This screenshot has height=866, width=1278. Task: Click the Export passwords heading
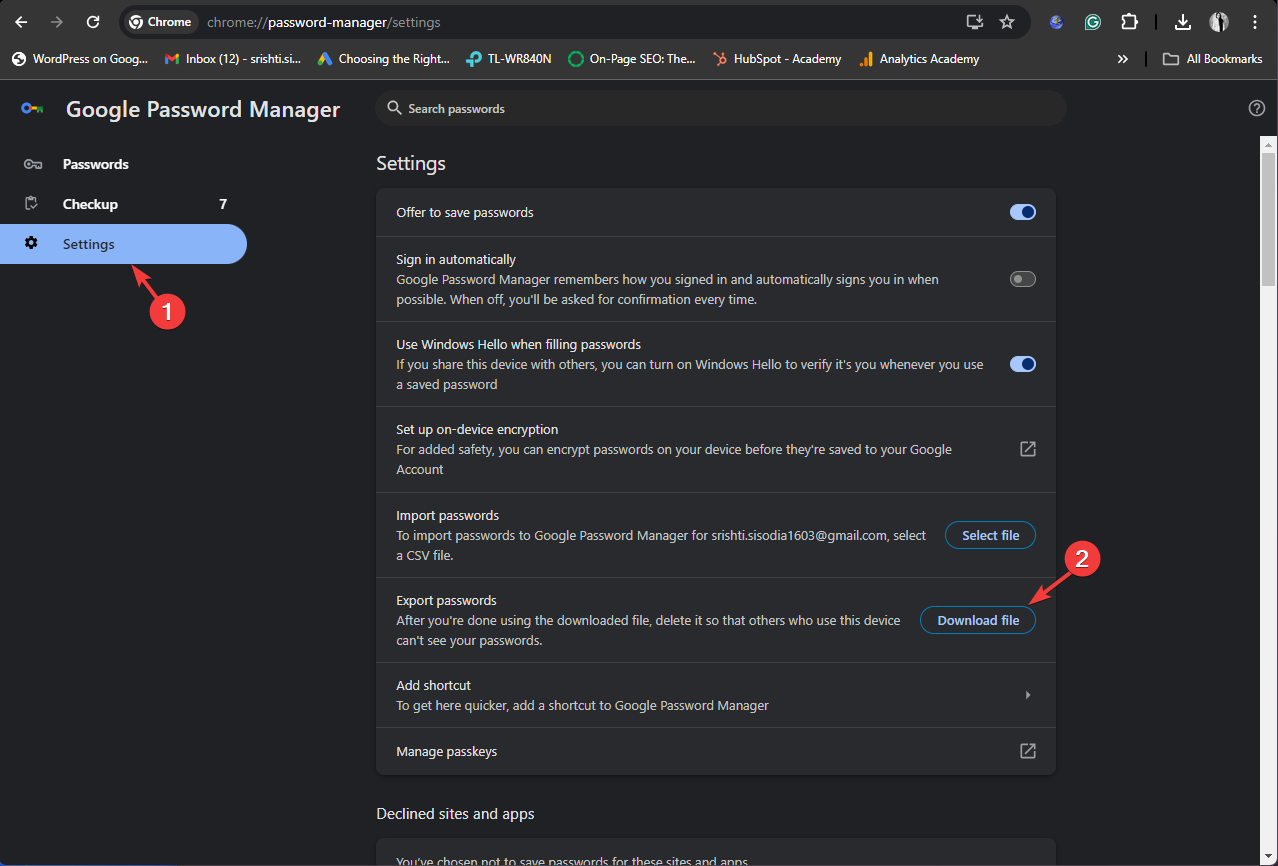point(446,600)
